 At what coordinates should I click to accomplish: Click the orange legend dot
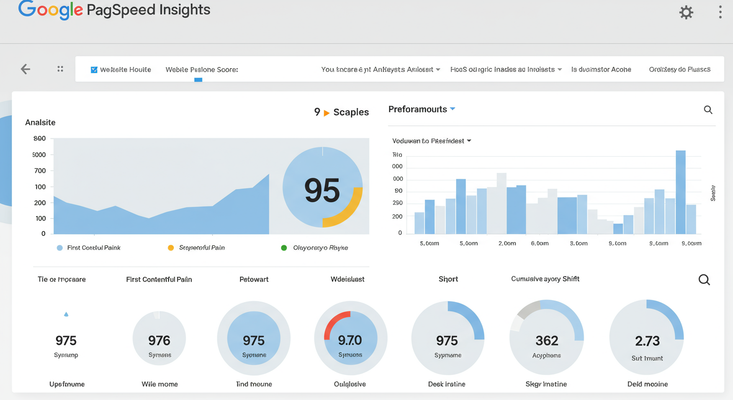pos(171,248)
